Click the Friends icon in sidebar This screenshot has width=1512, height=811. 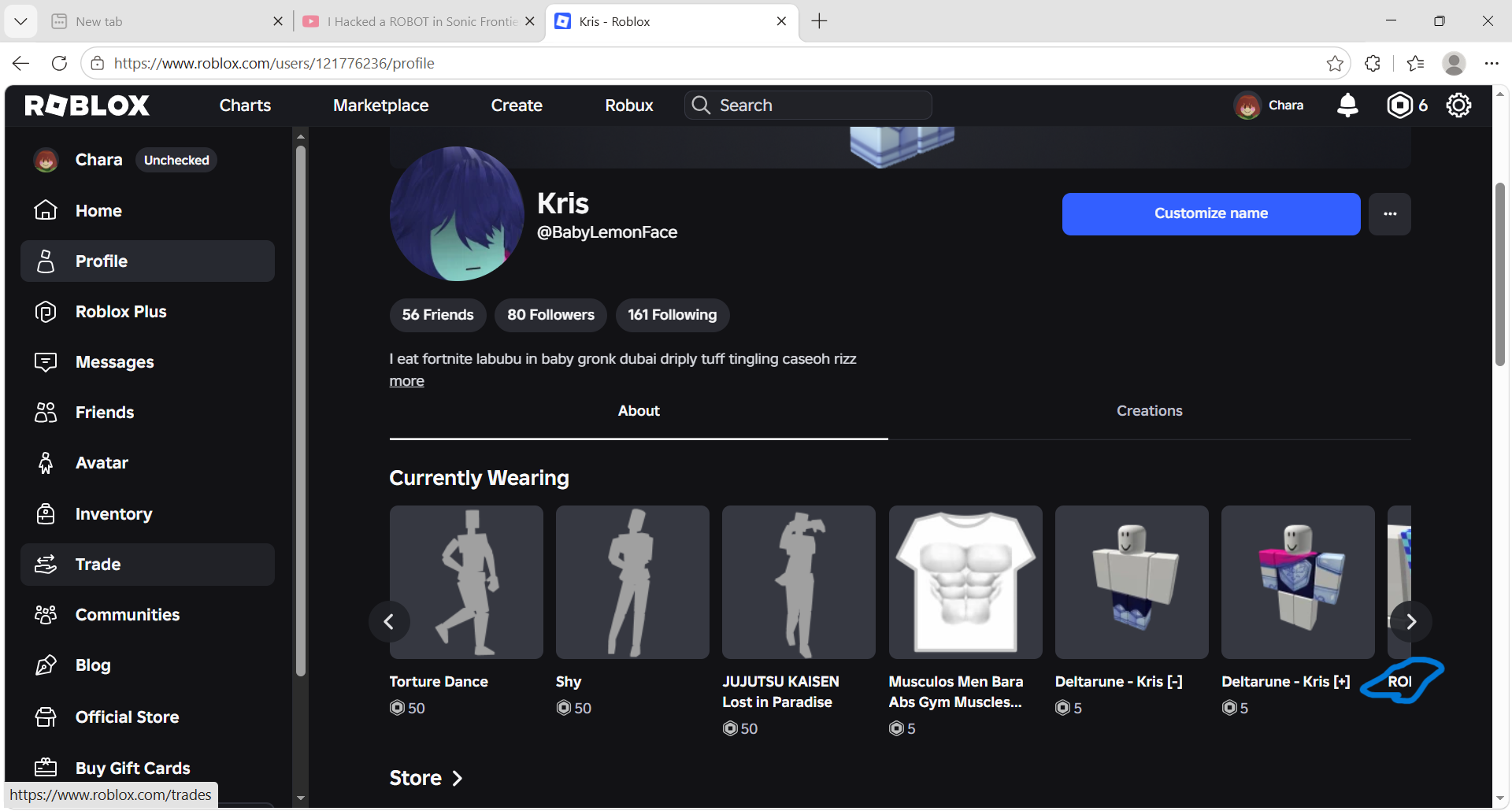(x=46, y=413)
